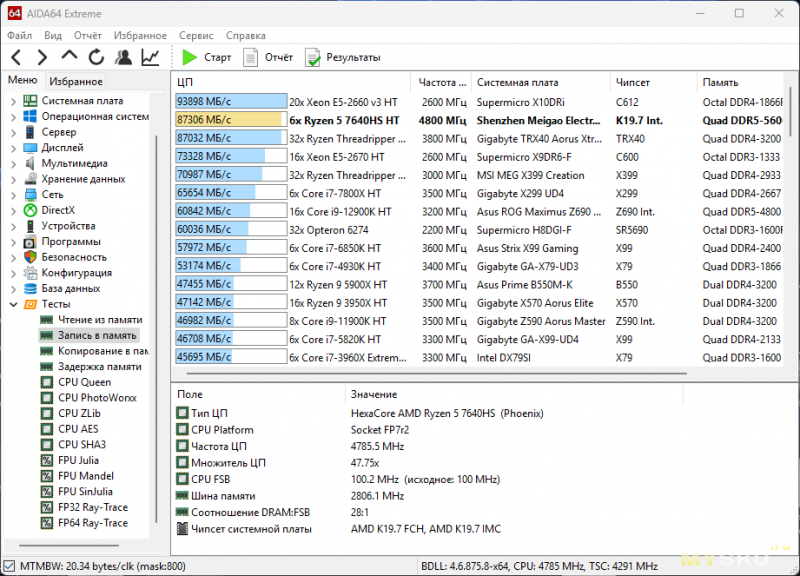Click the vertical scrollbar of the sidebar tree
This screenshot has height=576, width=800.
(156, 329)
